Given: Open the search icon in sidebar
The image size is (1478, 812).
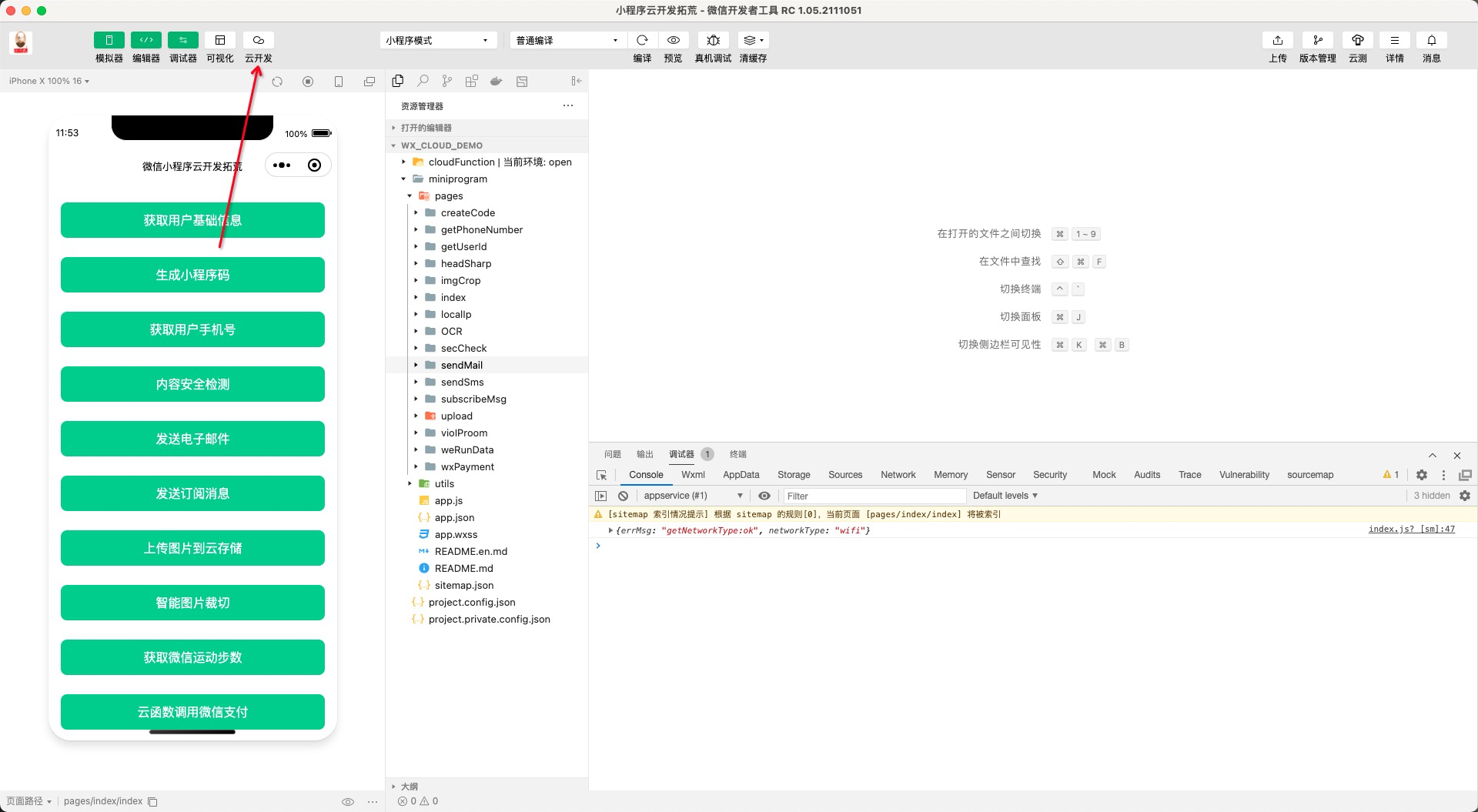Looking at the screenshot, I should 423,81.
